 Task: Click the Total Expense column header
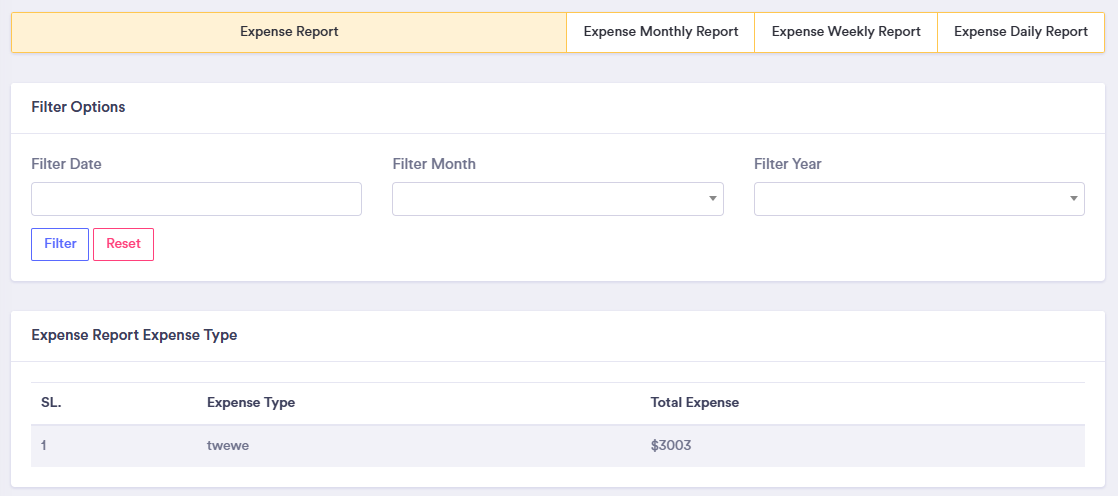tap(694, 403)
